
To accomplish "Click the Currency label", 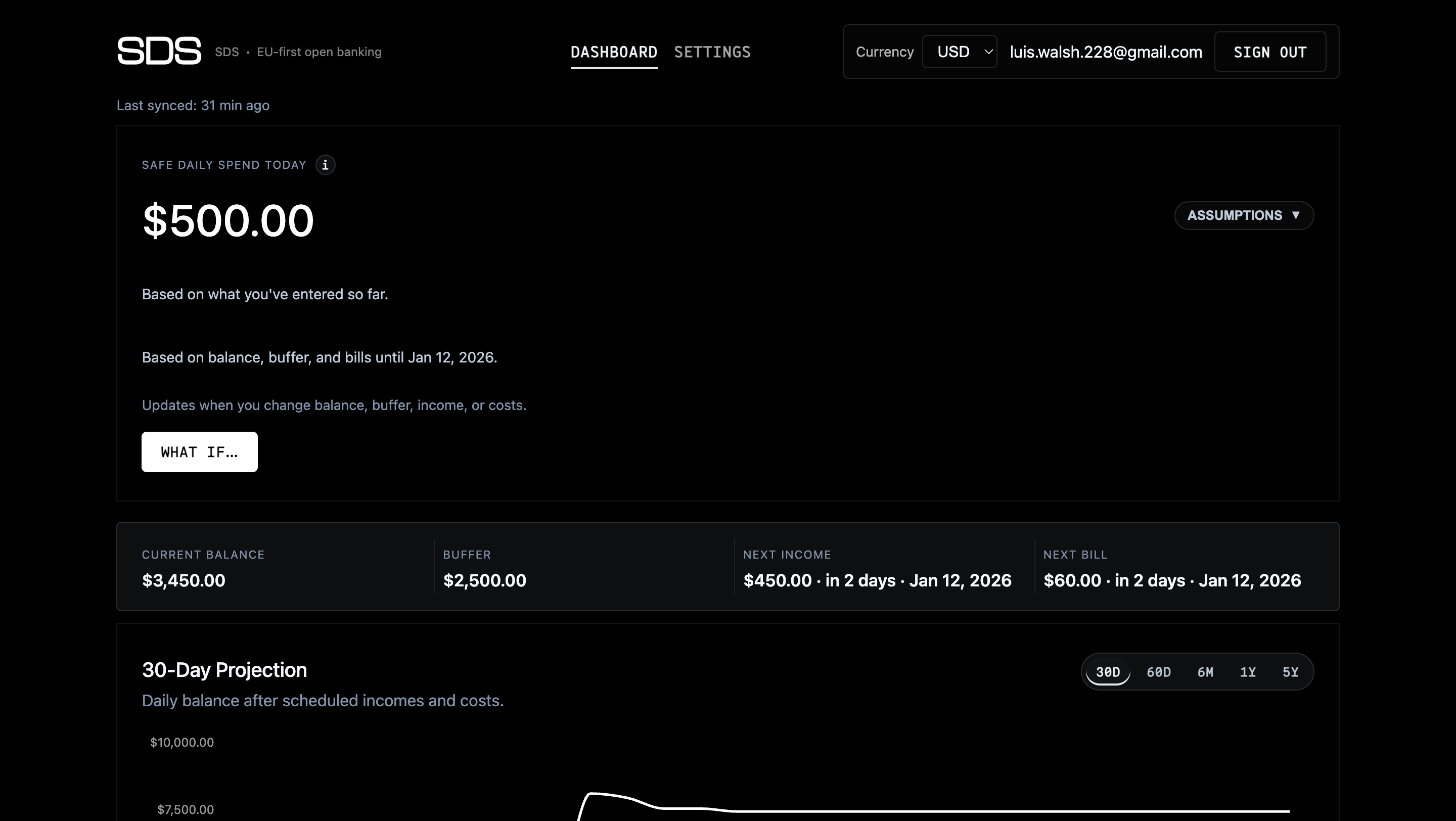I will tap(885, 52).
